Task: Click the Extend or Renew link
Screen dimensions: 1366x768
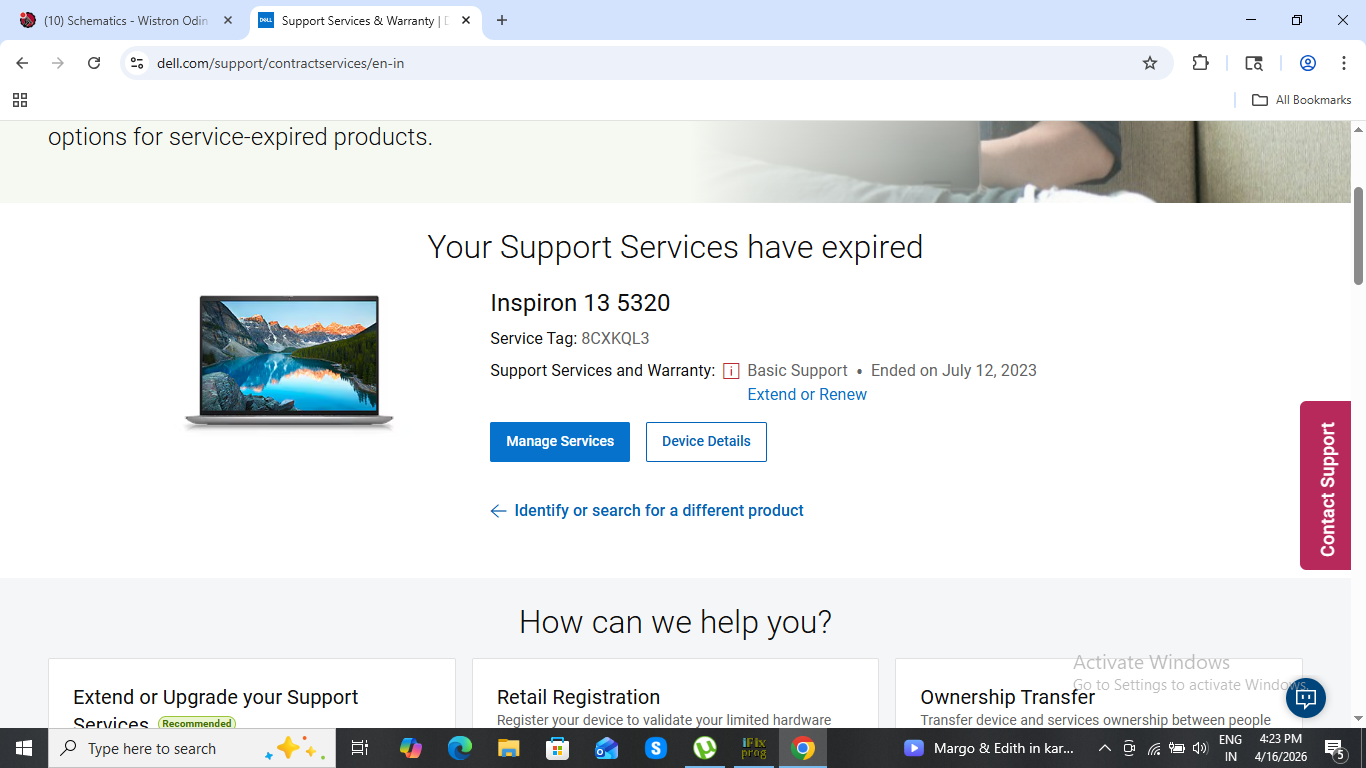Action: 806,394
